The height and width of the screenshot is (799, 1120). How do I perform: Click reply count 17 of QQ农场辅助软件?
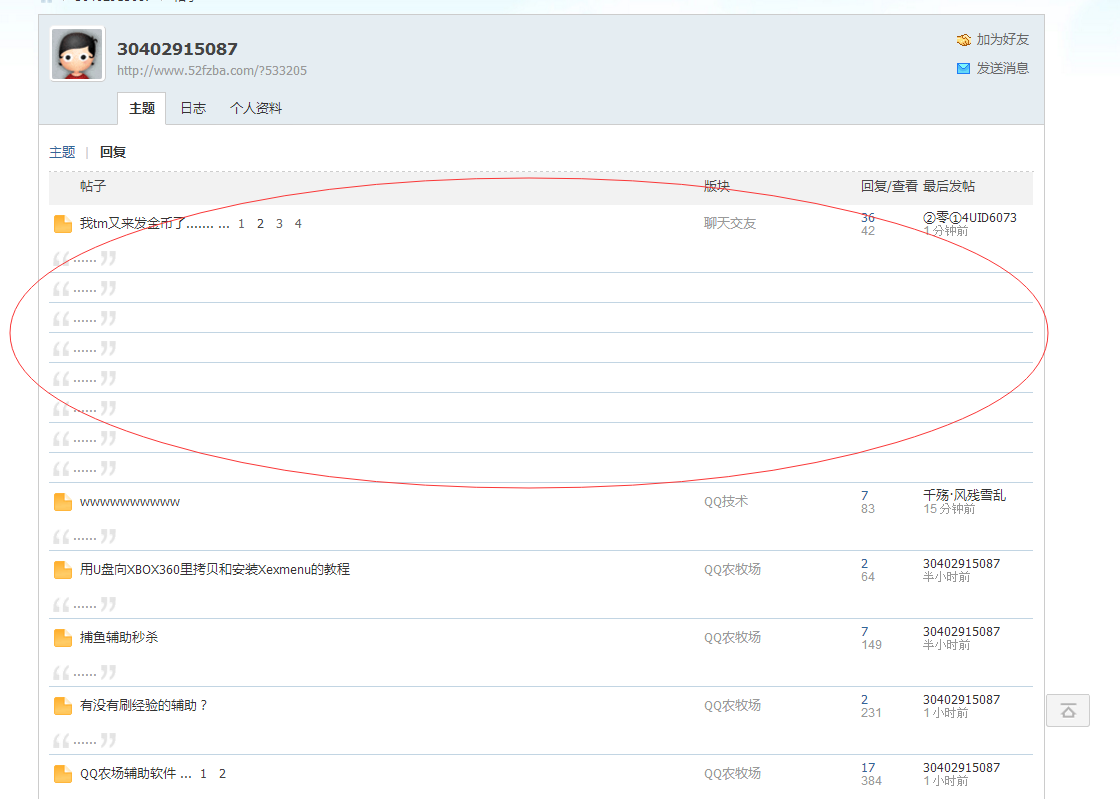click(868, 768)
